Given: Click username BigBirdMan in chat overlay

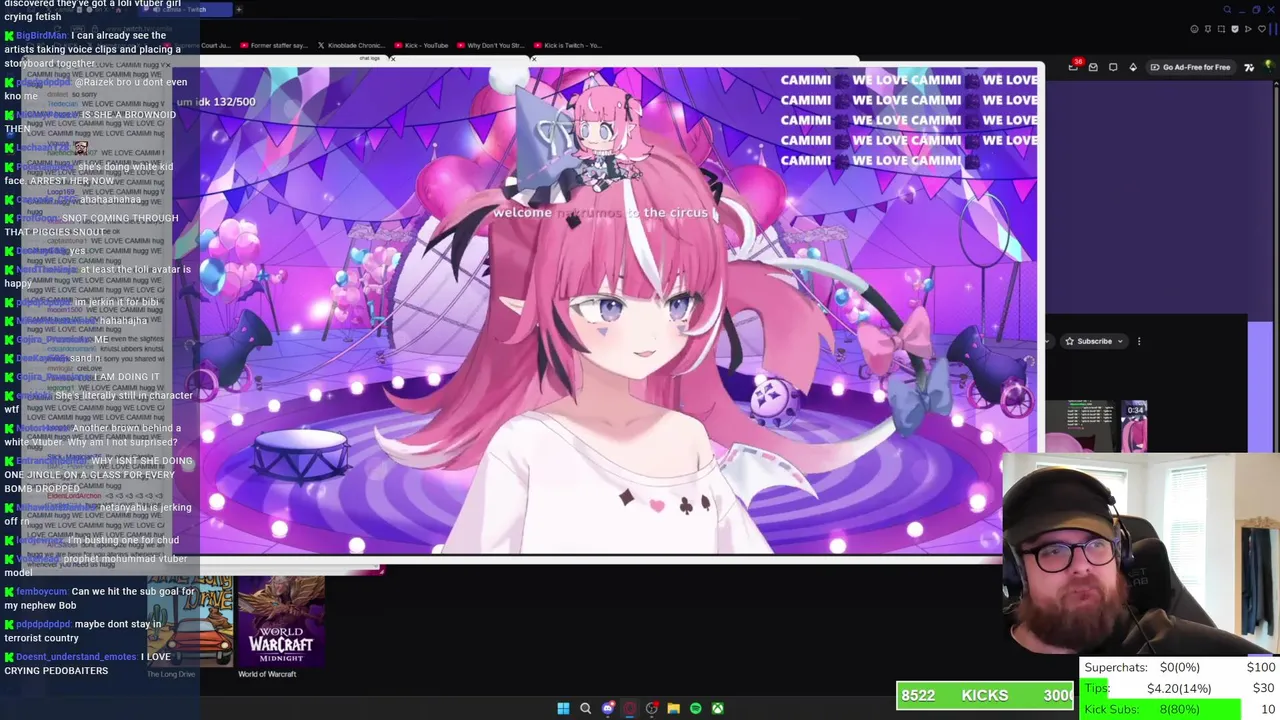Looking at the screenshot, I should (39, 36).
